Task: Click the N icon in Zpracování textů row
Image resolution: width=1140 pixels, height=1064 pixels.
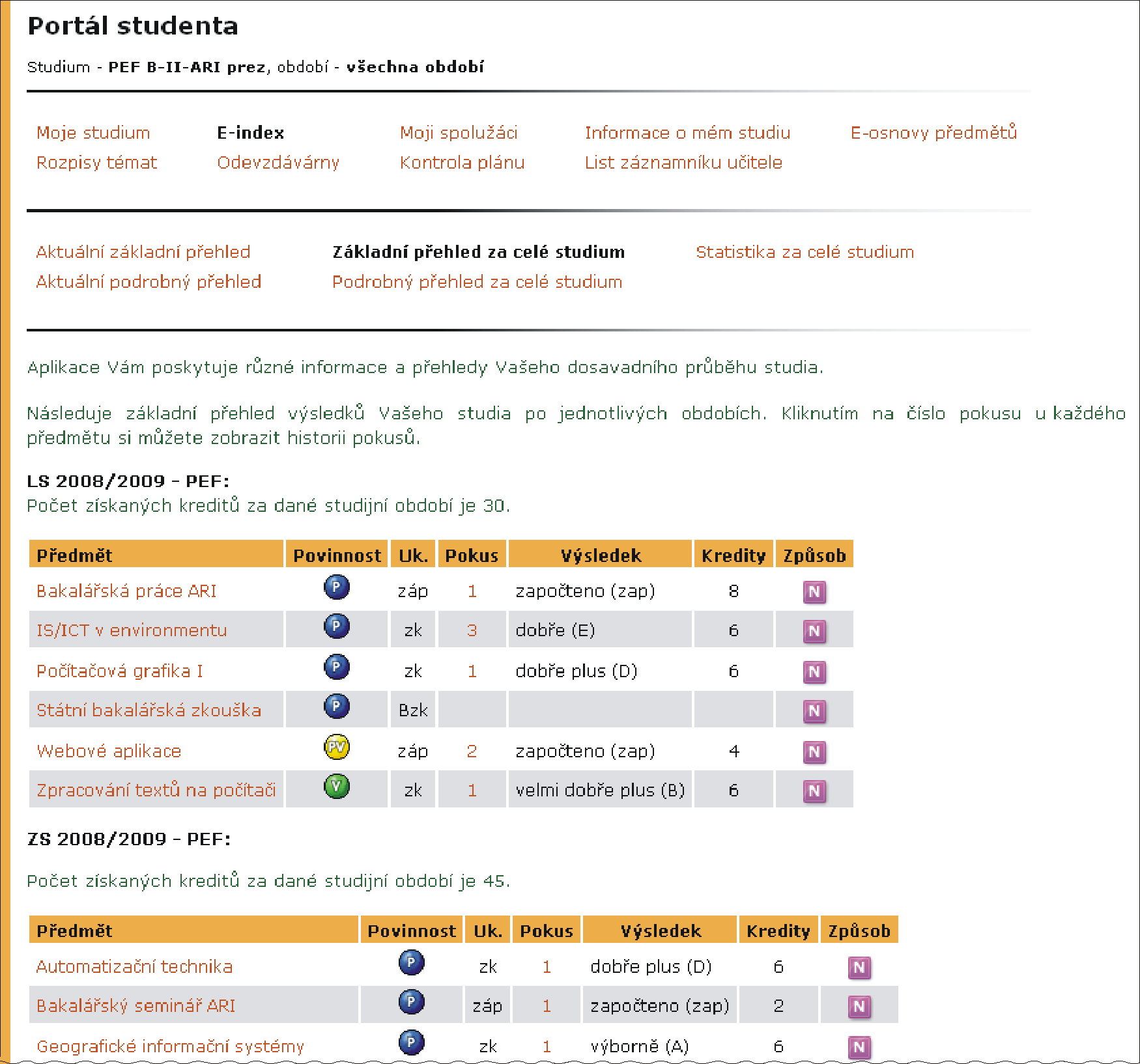Action: pos(814,792)
